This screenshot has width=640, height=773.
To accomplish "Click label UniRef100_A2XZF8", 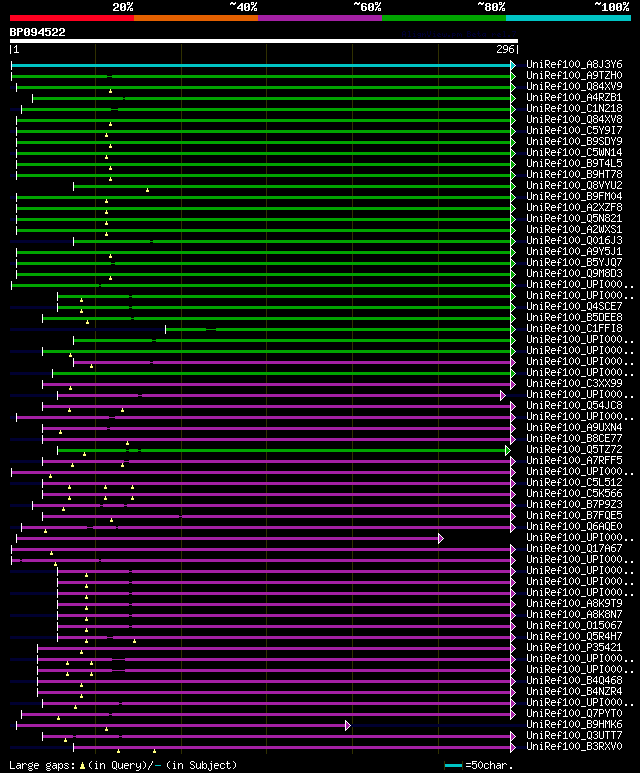I will pyautogui.click(x=574, y=208).
